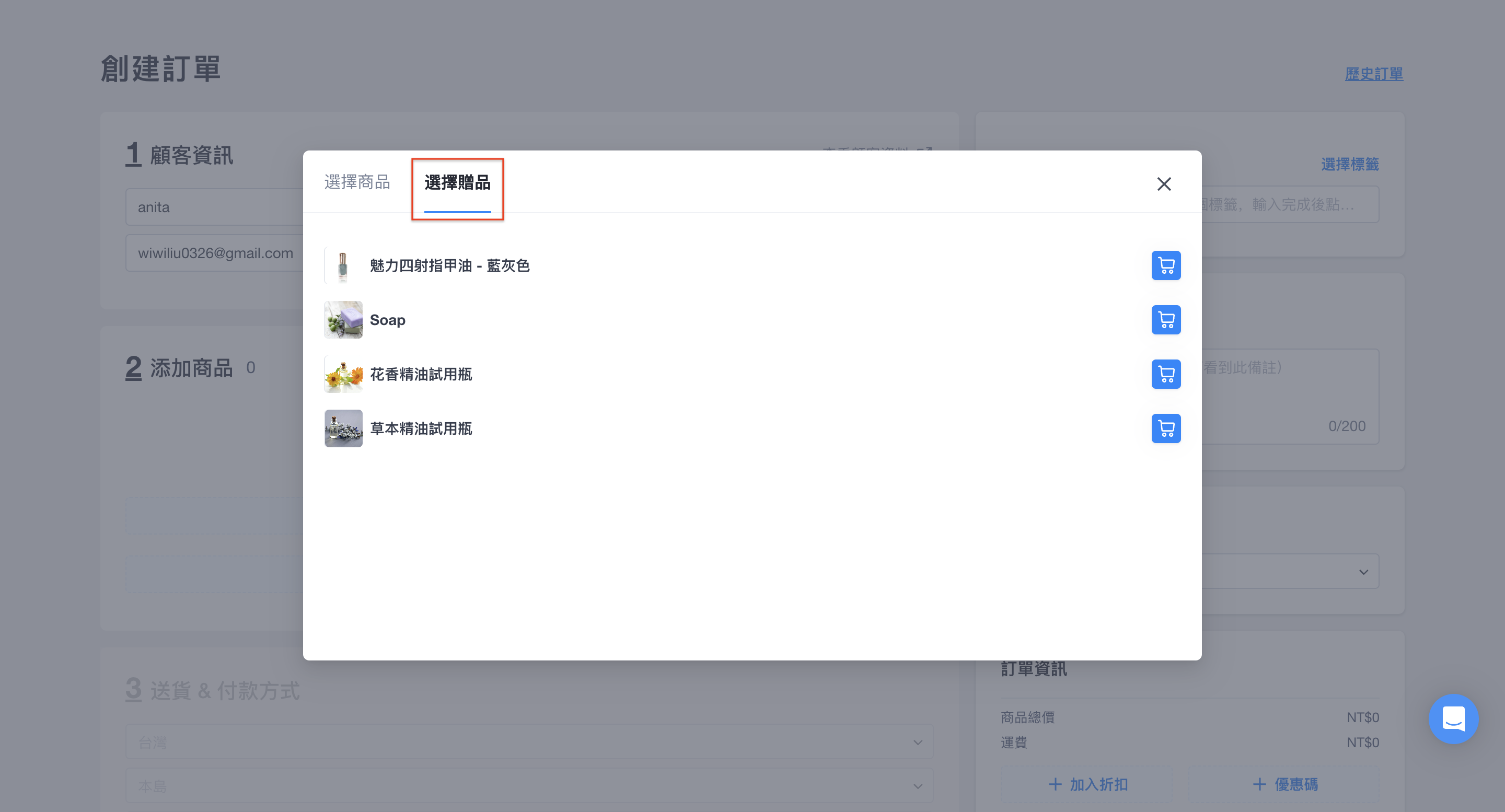Add Soap gift to cart
The width and height of the screenshot is (1505, 812).
(1165, 320)
